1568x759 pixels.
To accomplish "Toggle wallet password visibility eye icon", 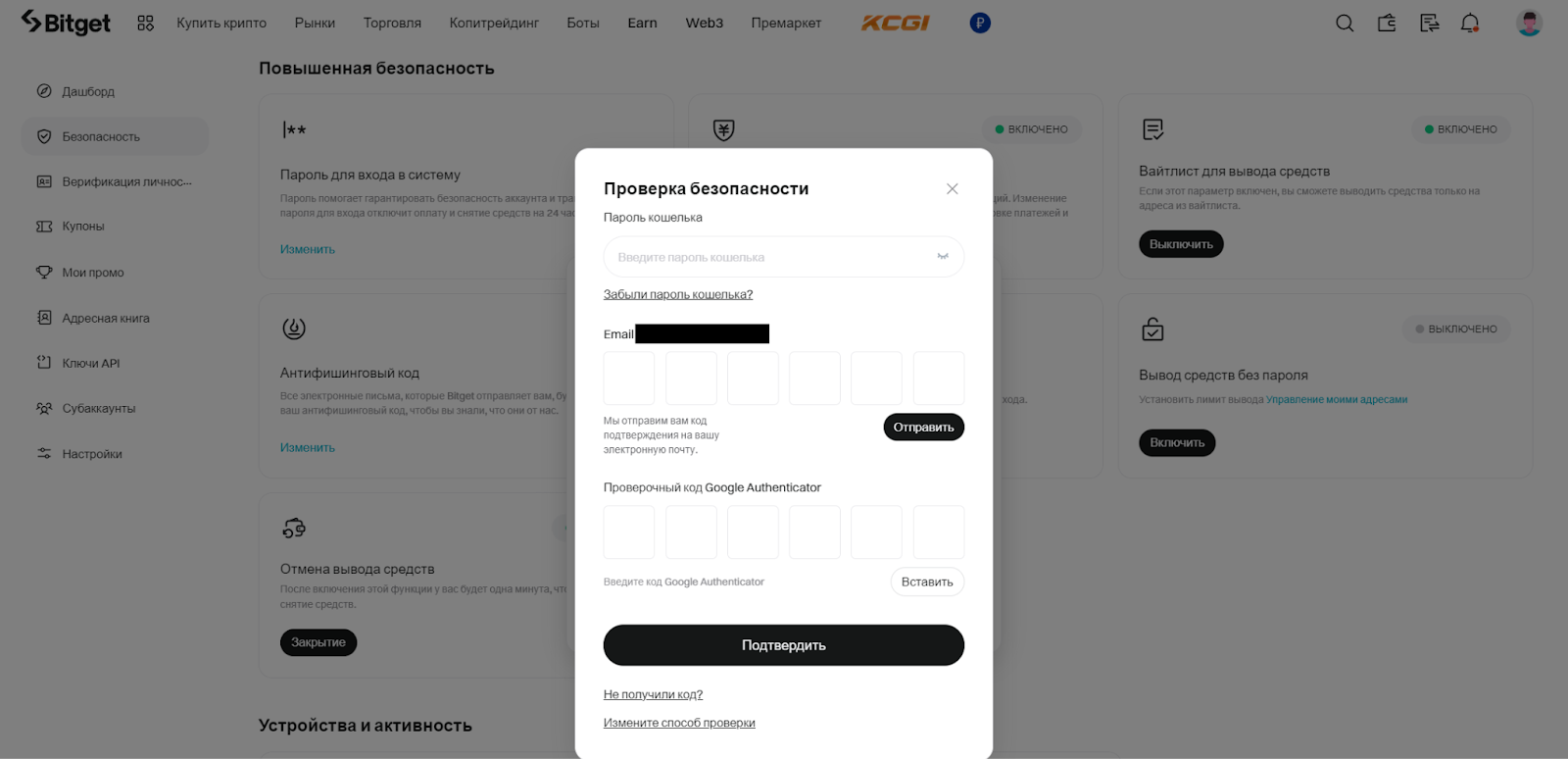I will tap(943, 257).
